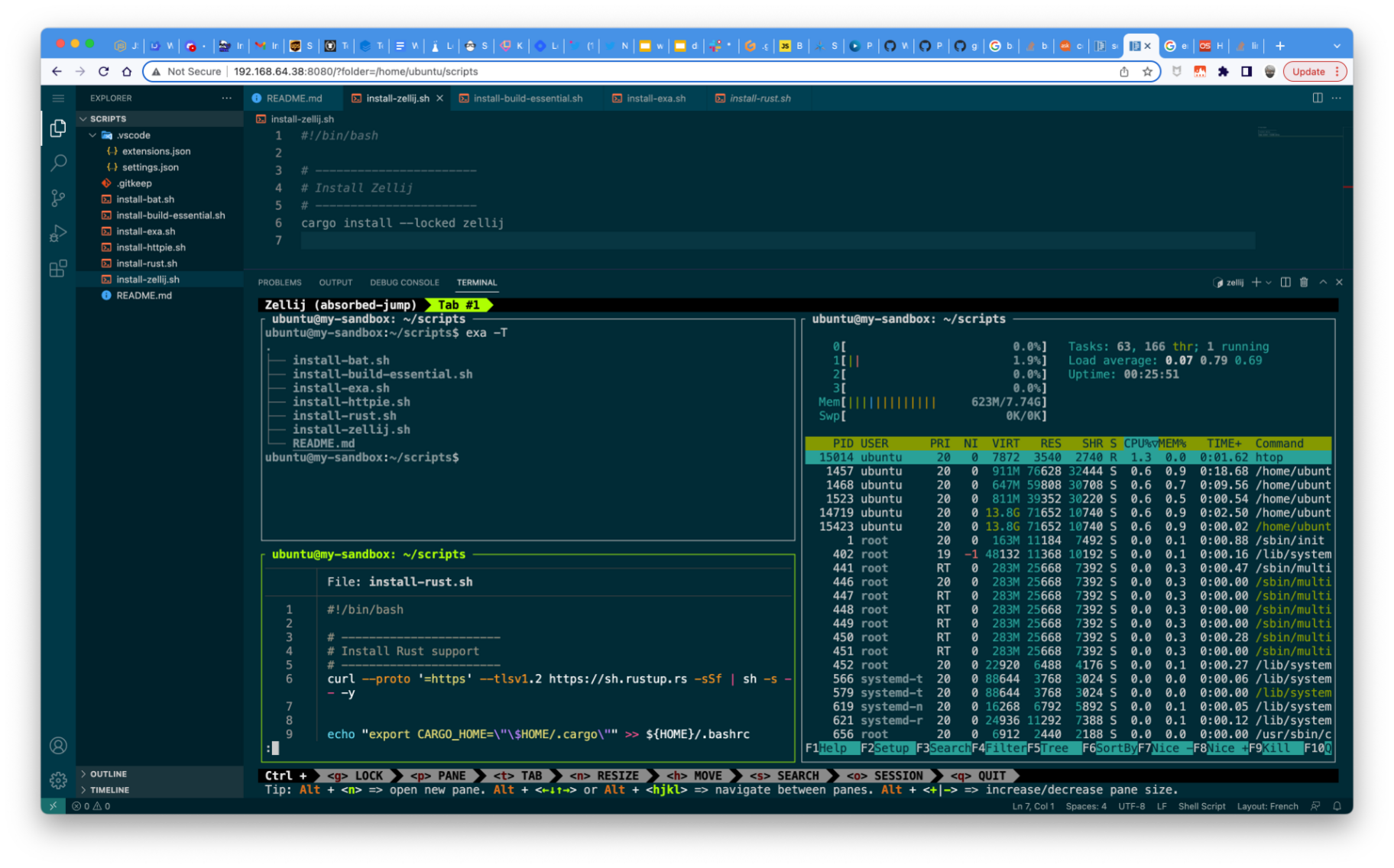
Task: Click the Layout: French indicator
Action: click(1267, 805)
